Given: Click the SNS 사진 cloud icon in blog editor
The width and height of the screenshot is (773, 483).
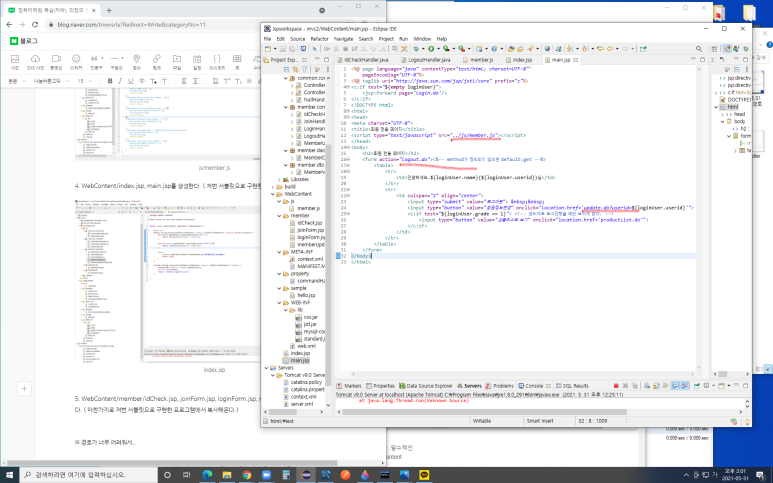Looking at the screenshot, I should [35, 62].
